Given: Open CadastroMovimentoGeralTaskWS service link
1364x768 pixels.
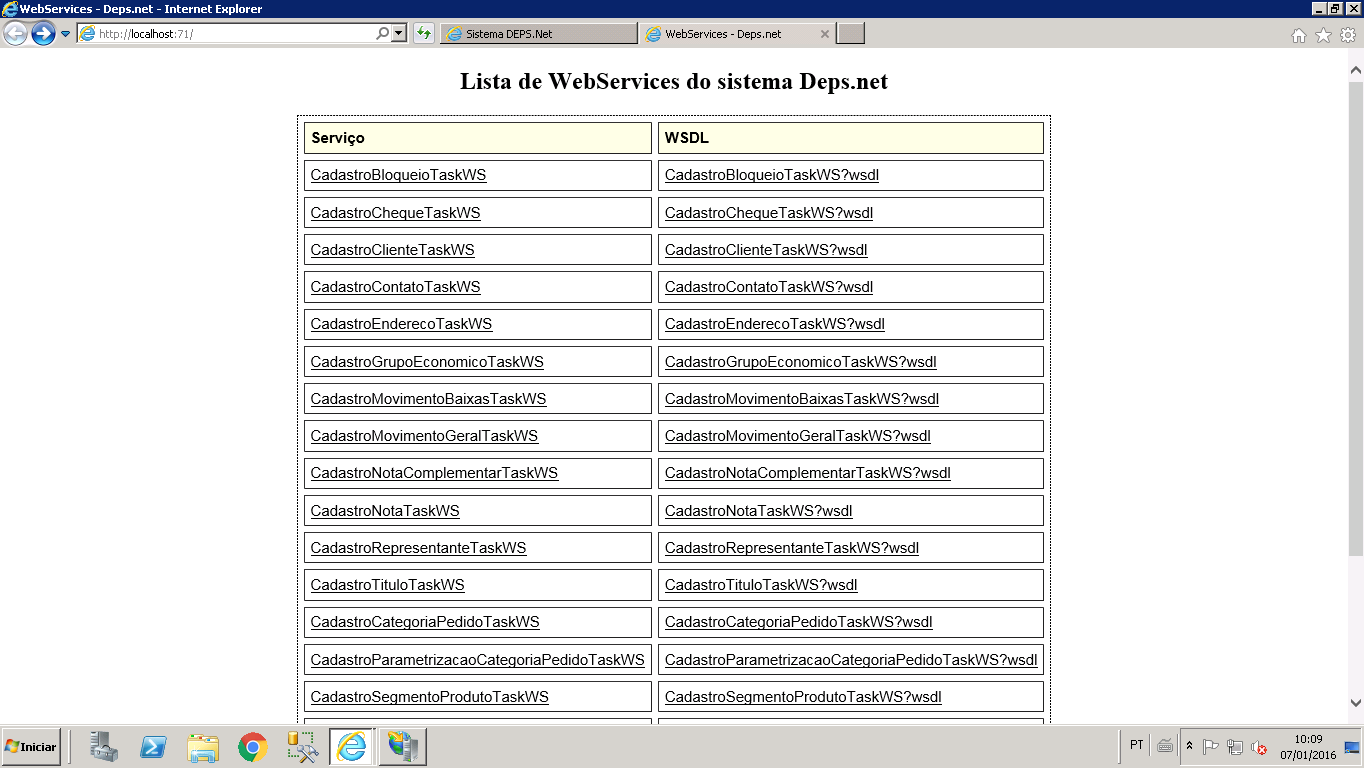Looking at the screenshot, I should click(424, 436).
